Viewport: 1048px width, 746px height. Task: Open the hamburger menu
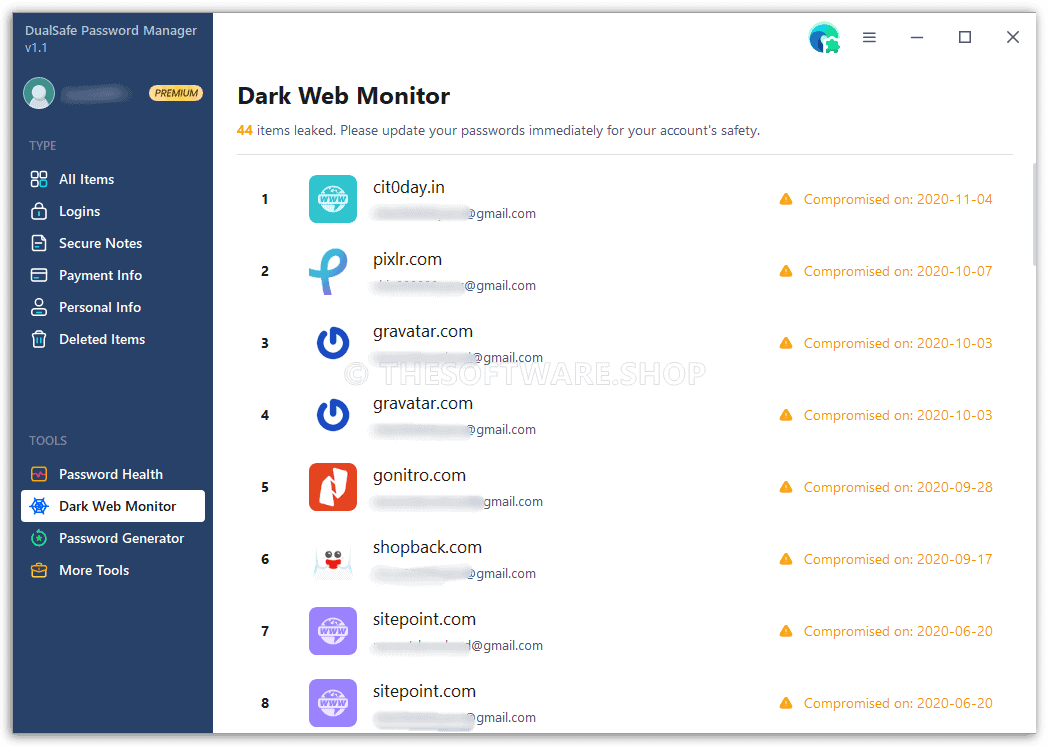tap(869, 37)
